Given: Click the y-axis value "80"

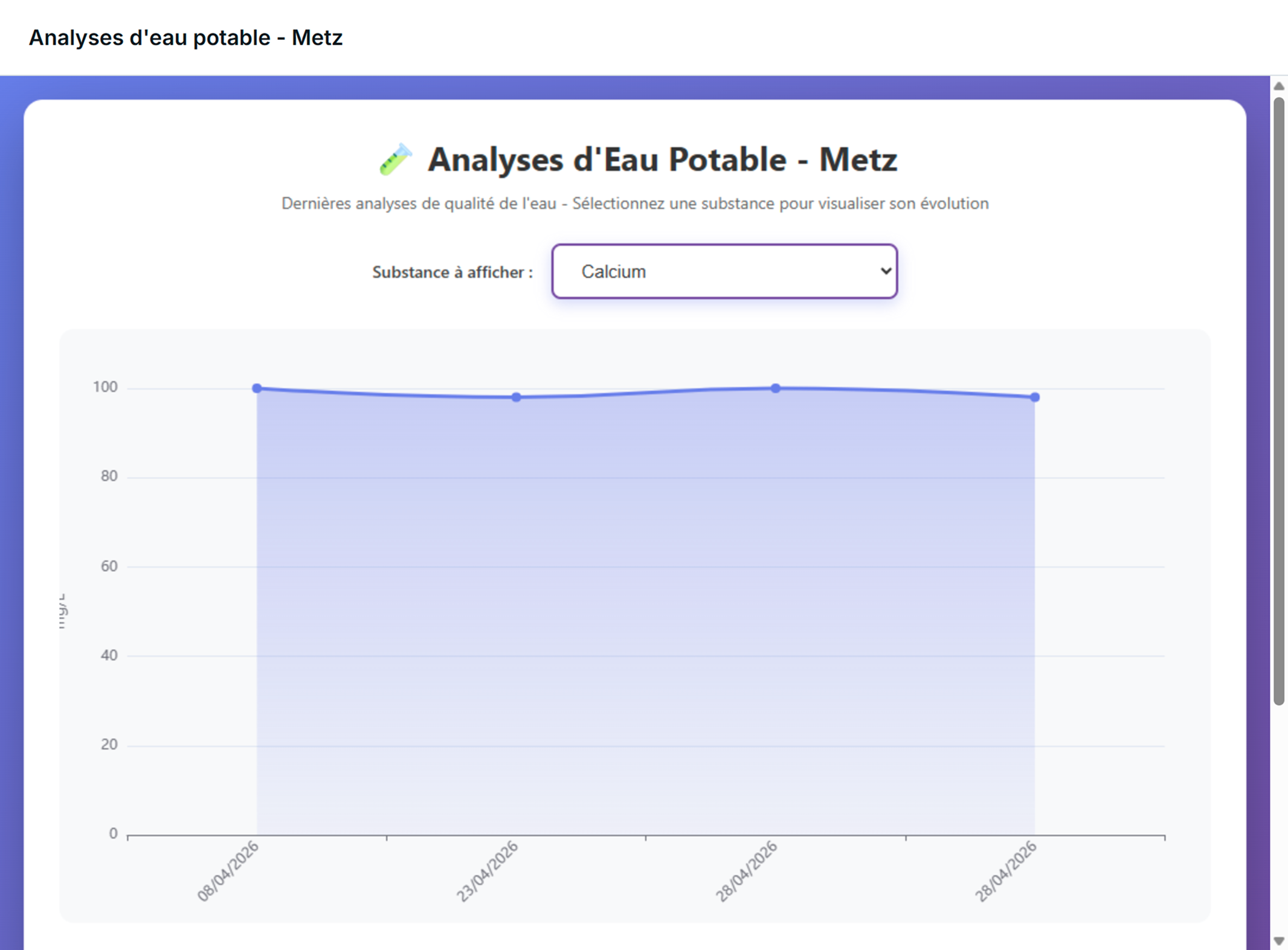Looking at the screenshot, I should (x=109, y=477).
